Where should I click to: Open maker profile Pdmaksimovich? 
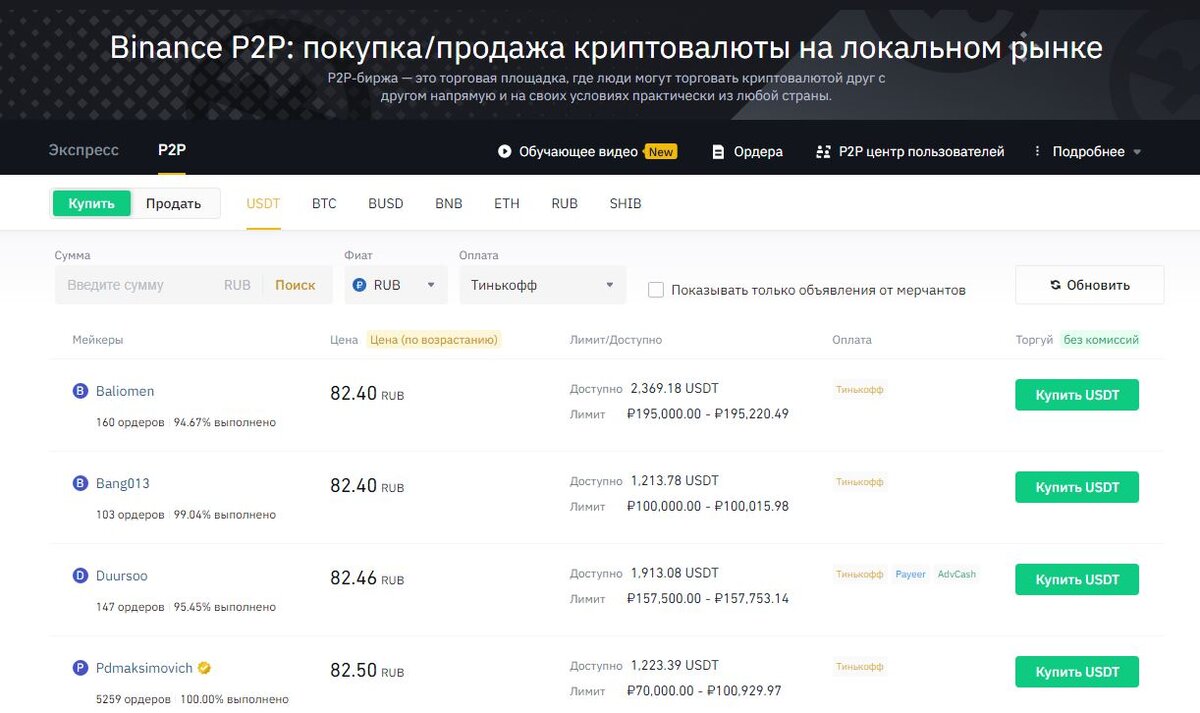[x=144, y=668]
